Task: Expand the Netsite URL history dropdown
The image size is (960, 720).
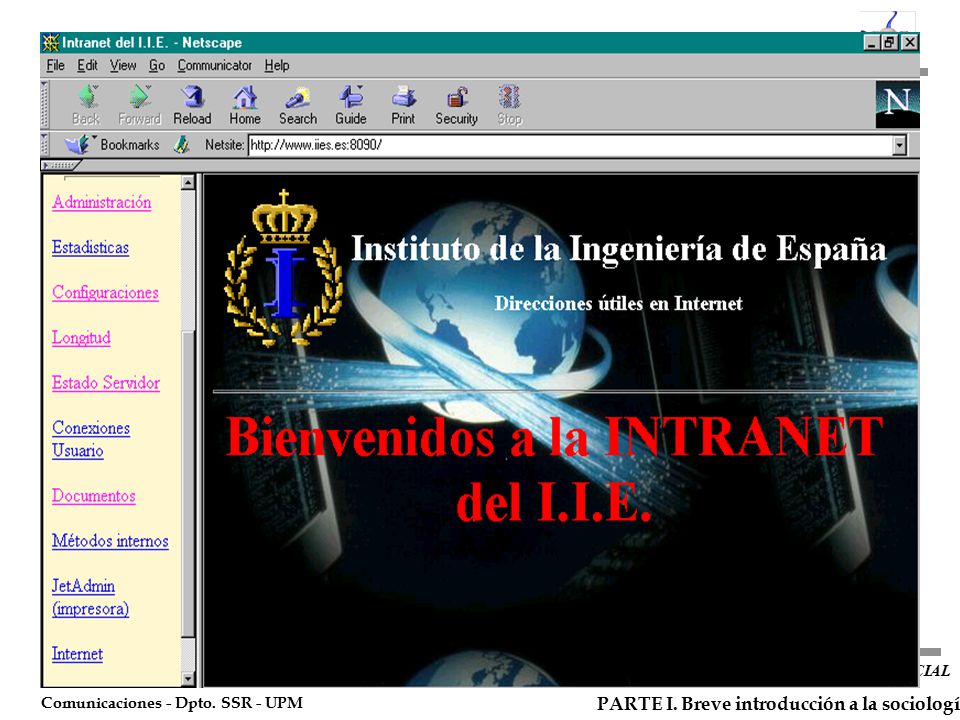Action: tap(899, 146)
